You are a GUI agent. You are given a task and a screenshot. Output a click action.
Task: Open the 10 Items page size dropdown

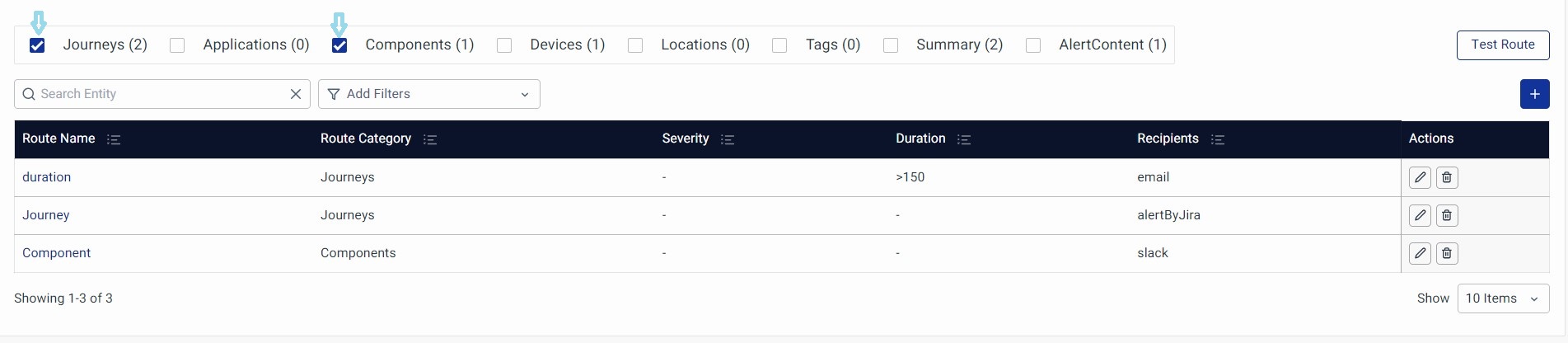tap(1502, 298)
